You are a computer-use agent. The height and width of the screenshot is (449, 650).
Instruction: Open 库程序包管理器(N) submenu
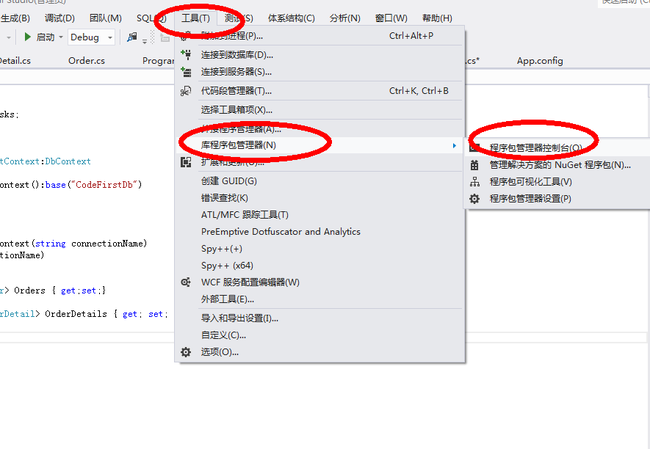[x=319, y=145]
